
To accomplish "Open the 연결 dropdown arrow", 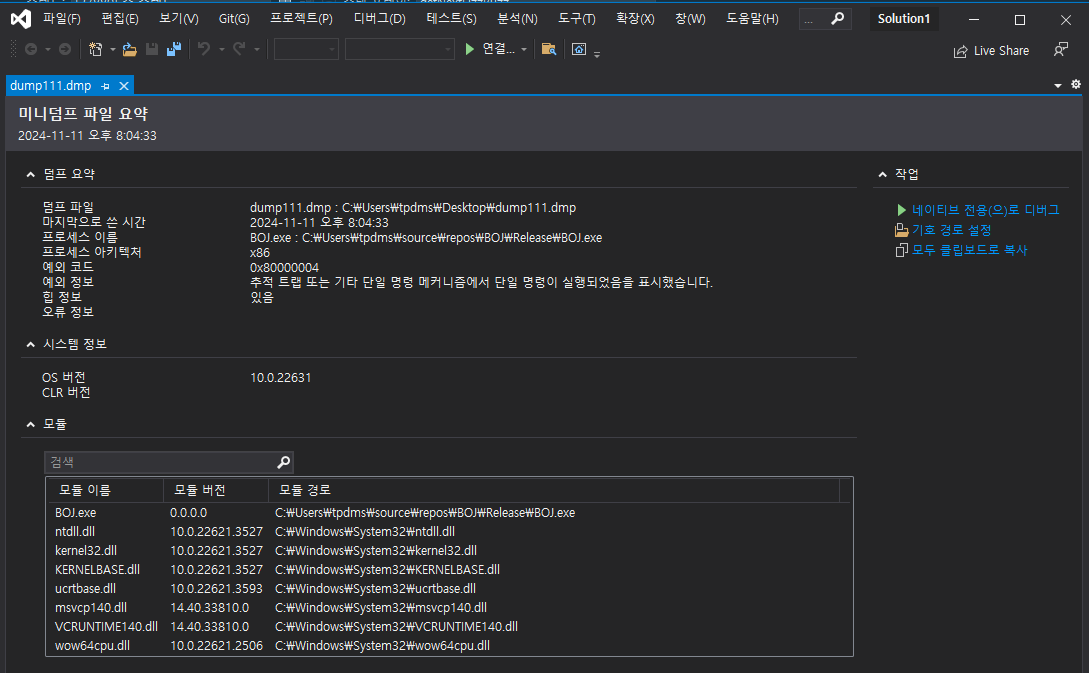I will pyautogui.click(x=524, y=49).
